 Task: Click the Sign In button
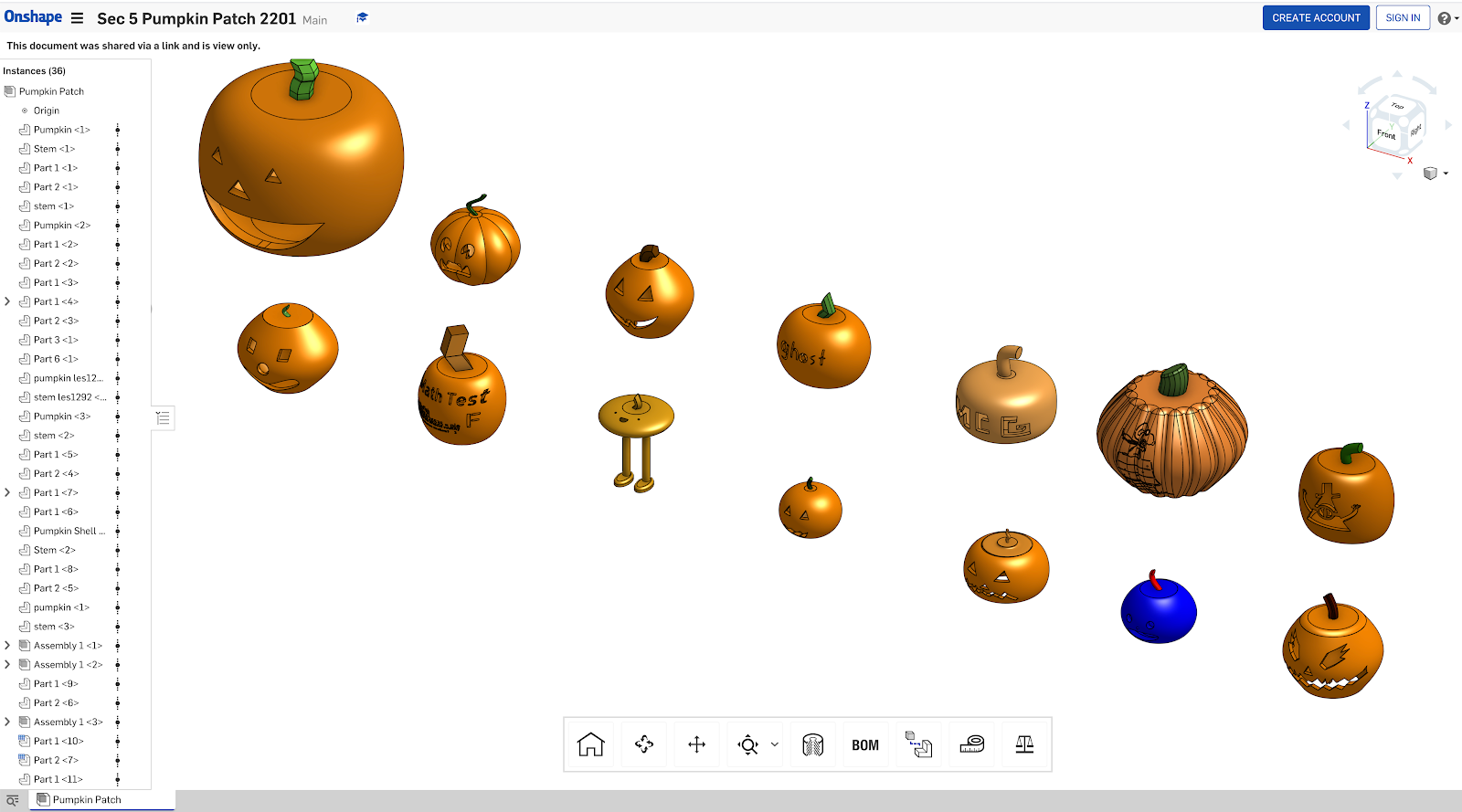click(x=1403, y=18)
